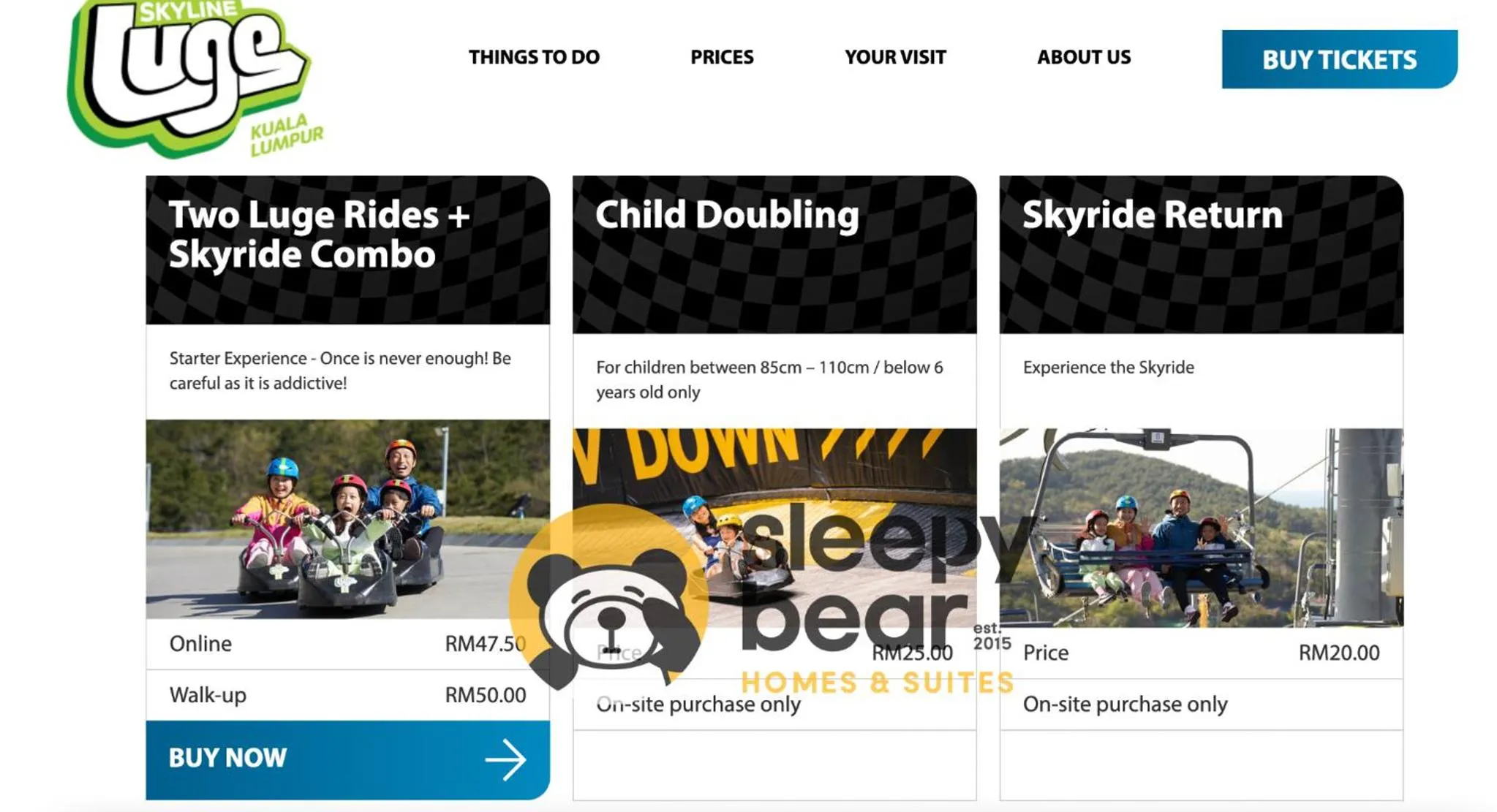The image size is (1497, 812).
Task: Click the Buy Tickets button
Action: 1339,59
